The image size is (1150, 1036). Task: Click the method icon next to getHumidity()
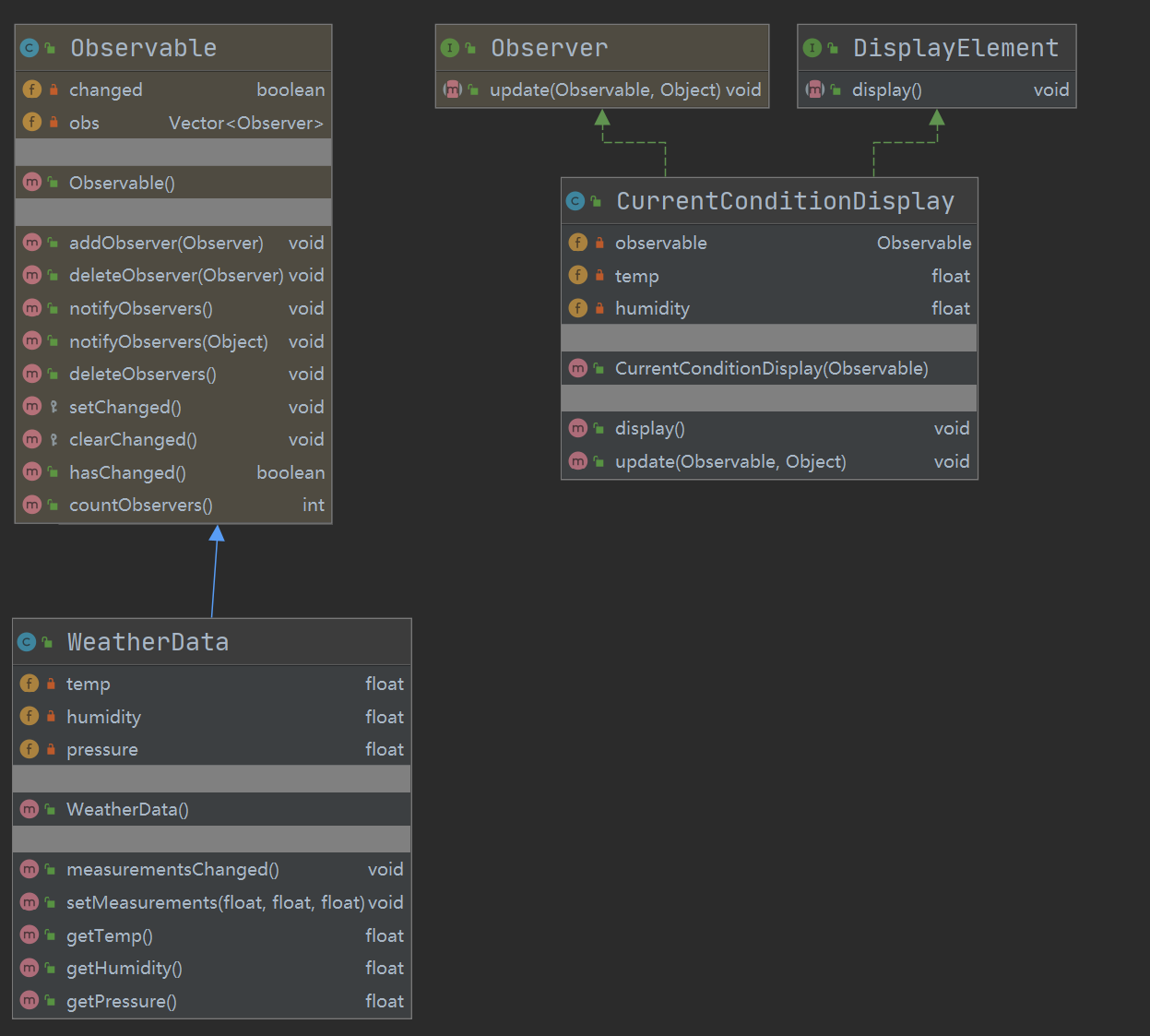(30, 968)
